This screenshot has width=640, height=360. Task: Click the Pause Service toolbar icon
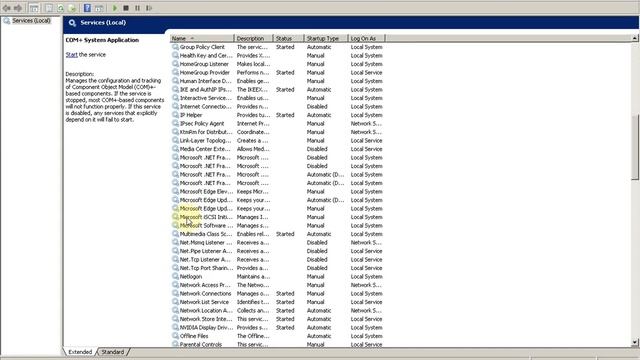tap(138, 8)
